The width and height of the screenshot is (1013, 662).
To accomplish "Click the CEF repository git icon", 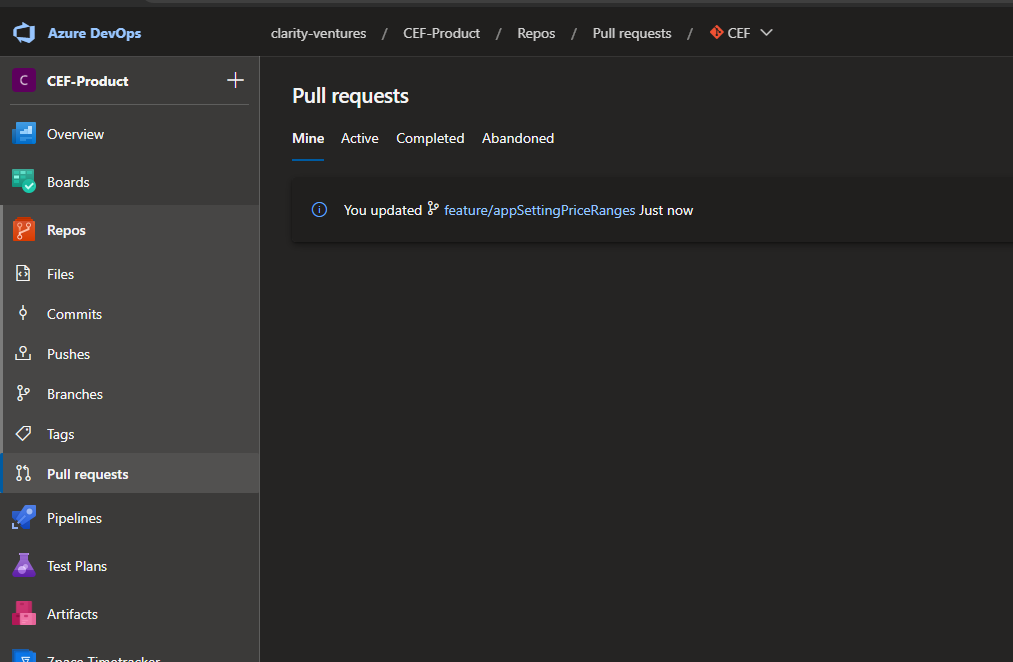I will coord(716,32).
